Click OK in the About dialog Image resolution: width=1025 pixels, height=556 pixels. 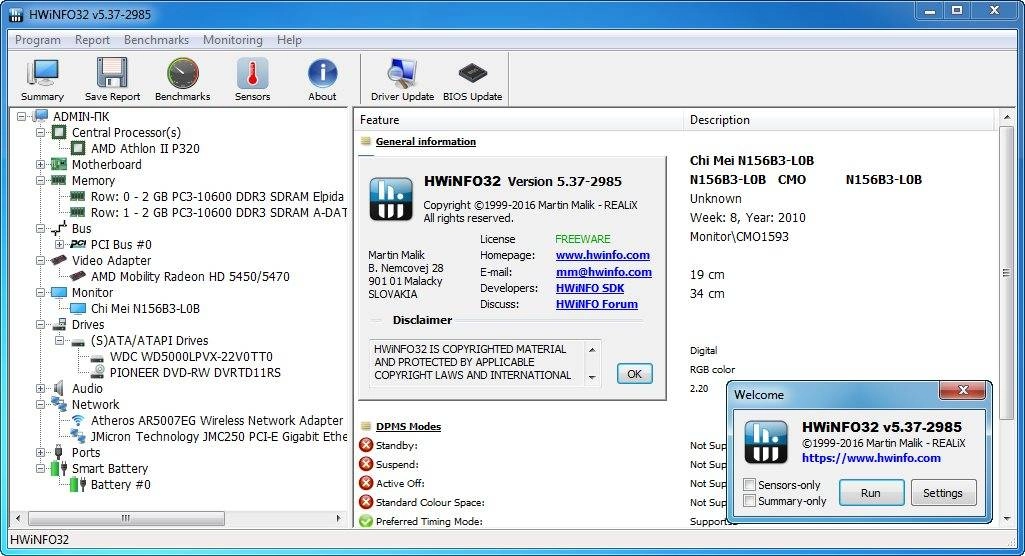pyautogui.click(x=635, y=374)
